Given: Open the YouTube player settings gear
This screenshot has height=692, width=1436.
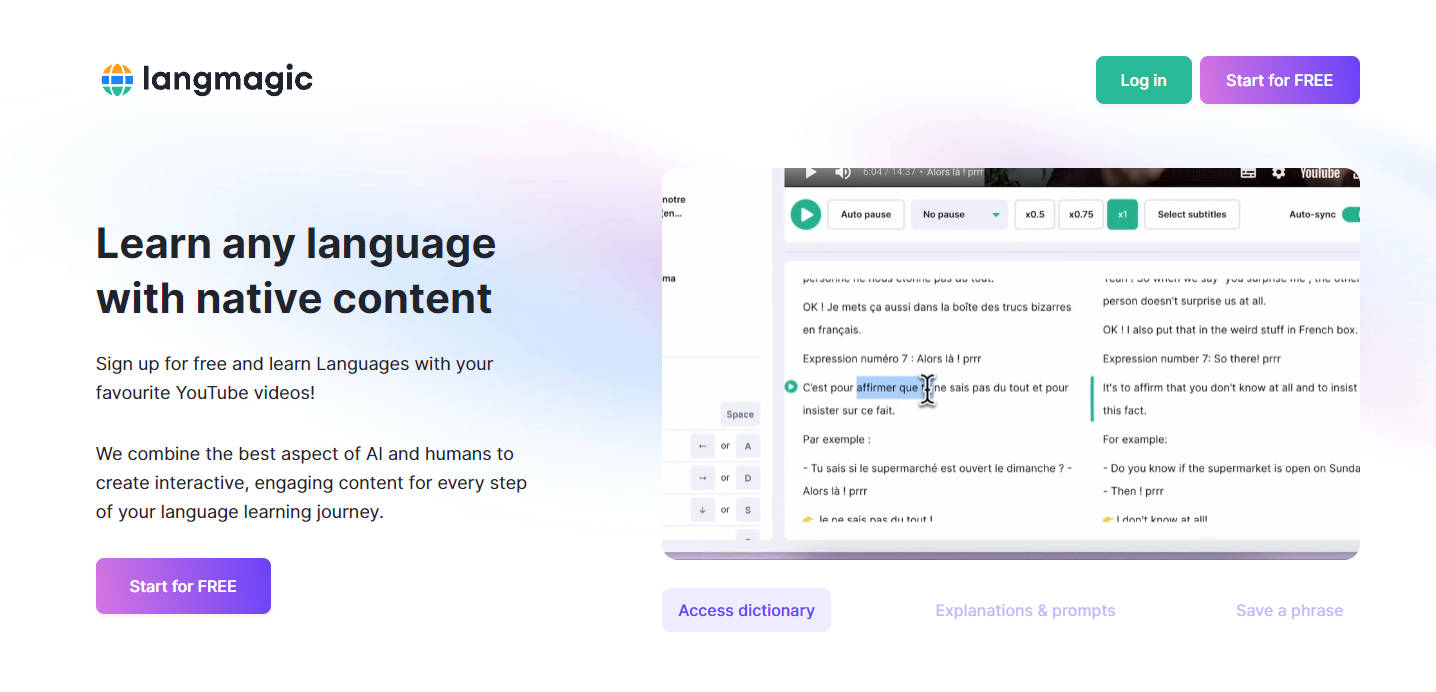Looking at the screenshot, I should tap(1279, 172).
